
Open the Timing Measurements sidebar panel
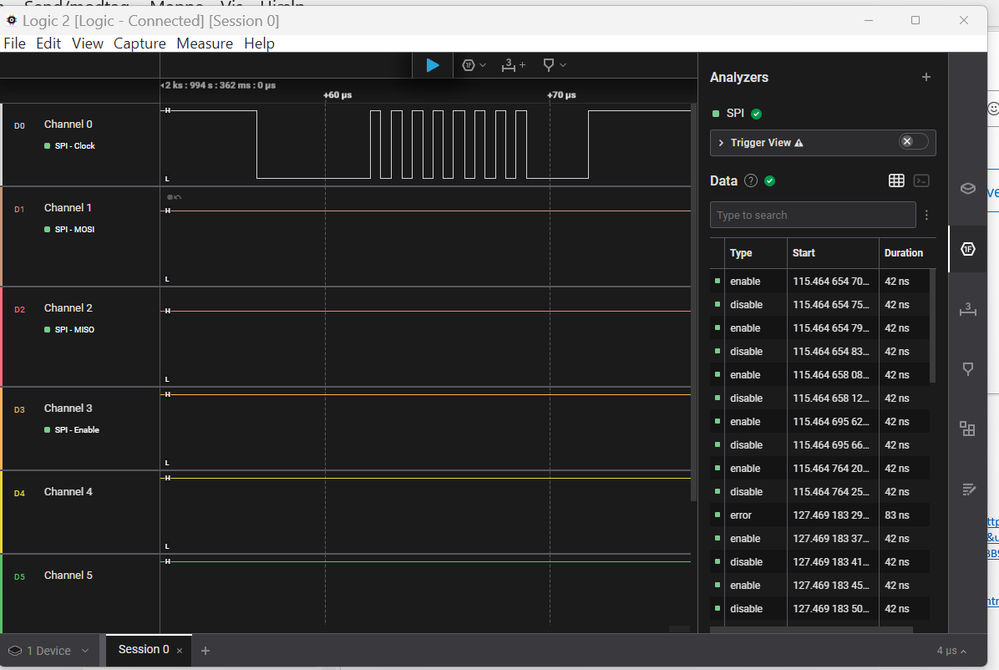pyautogui.click(x=968, y=310)
